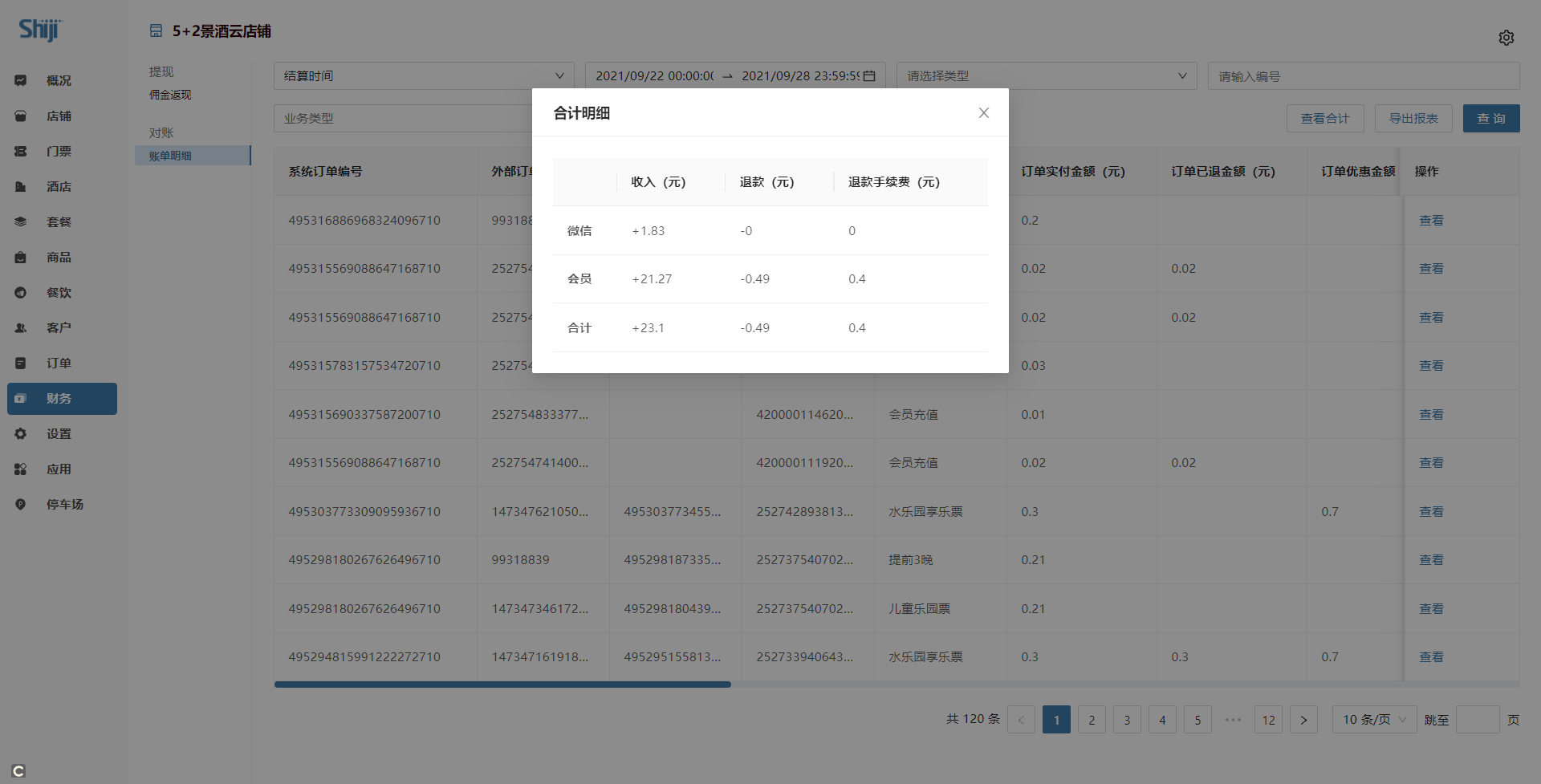Open the 概况 overview sidebar icon
This screenshot has width=1541, height=784.
(21, 80)
